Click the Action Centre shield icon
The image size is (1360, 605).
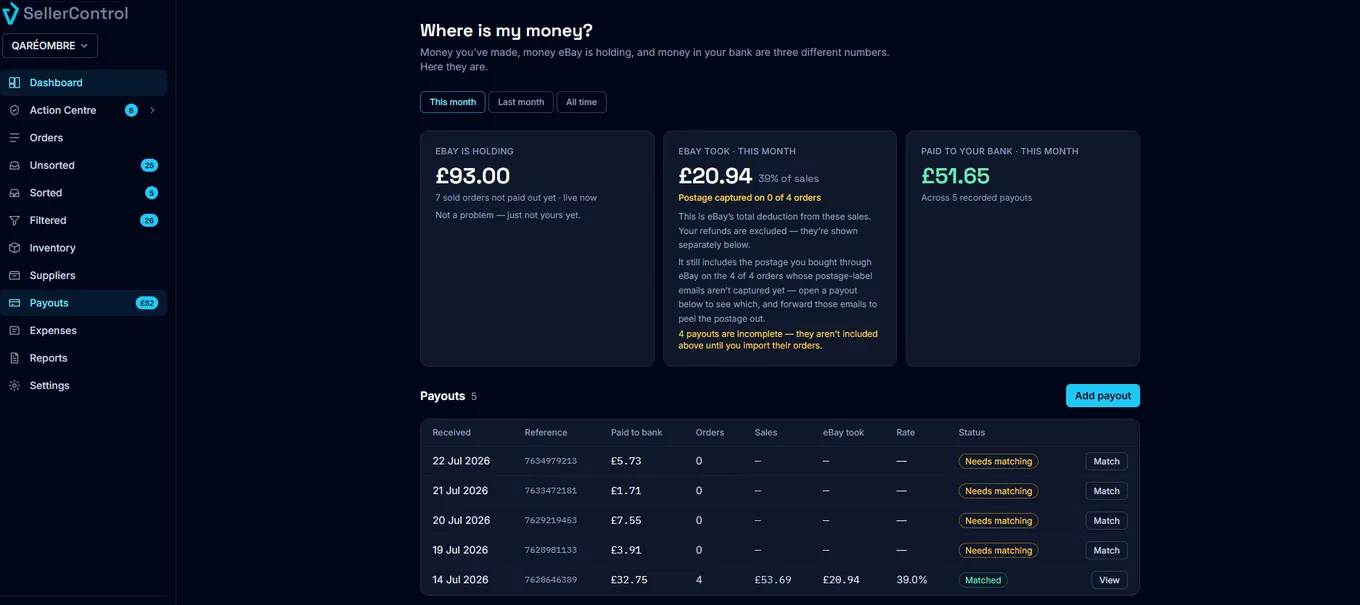tap(14, 110)
